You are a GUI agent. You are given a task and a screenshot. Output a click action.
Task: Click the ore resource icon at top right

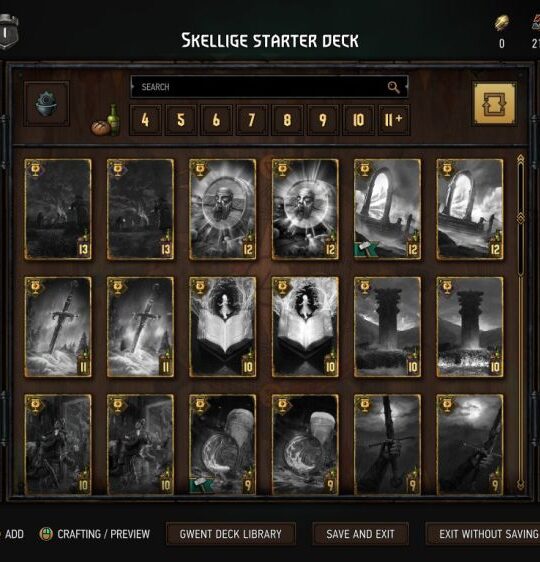[502, 23]
